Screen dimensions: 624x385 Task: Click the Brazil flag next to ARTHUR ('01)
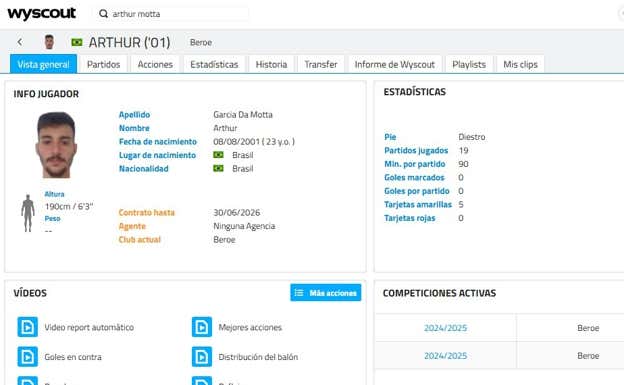click(x=77, y=42)
